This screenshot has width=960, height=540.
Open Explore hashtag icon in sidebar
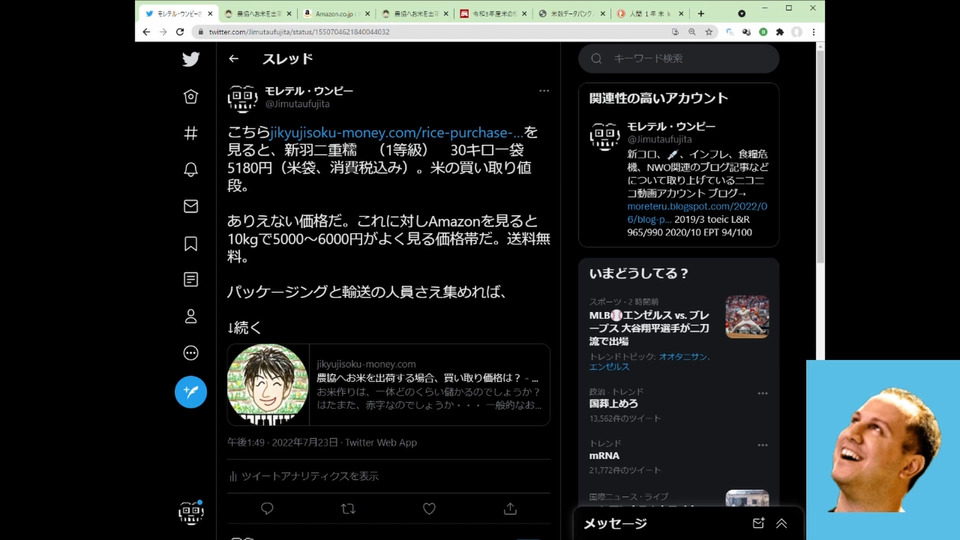point(191,133)
